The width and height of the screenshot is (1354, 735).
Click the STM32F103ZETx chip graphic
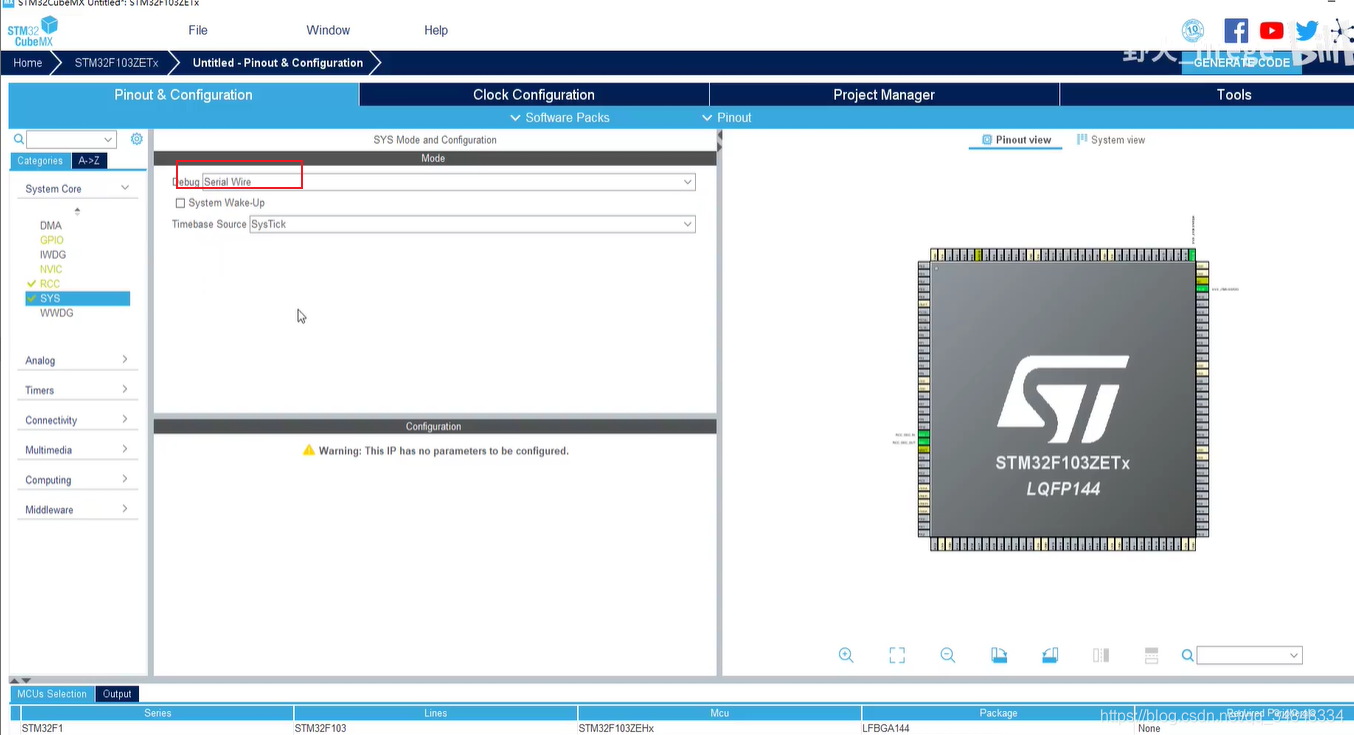[1062, 400]
